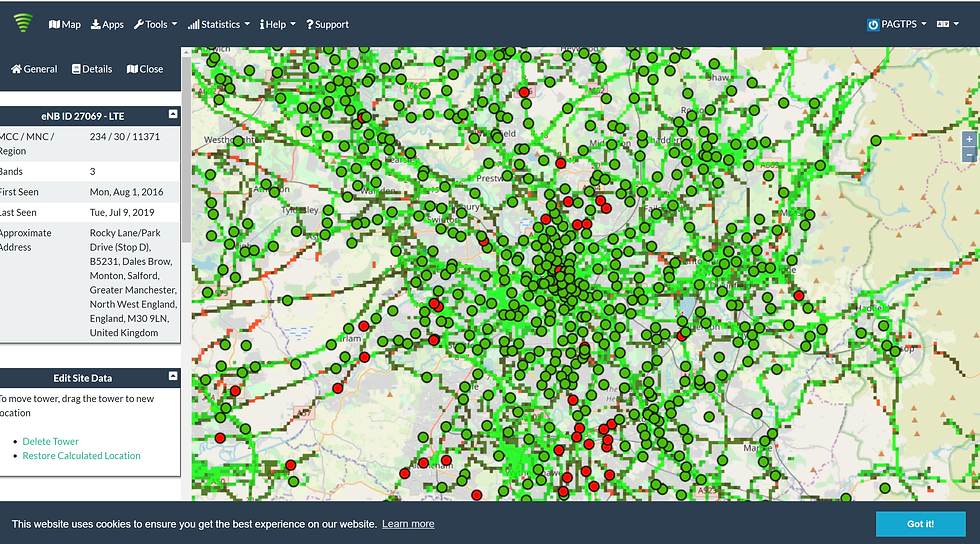Open the Support page link
Viewport: 980px width, 544px height.
point(328,24)
